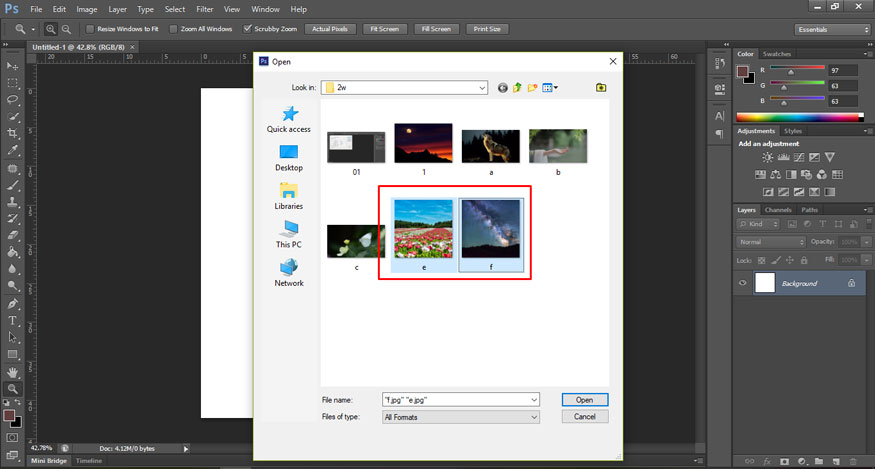Open the Quick access location
875x469 pixels.
pos(288,120)
